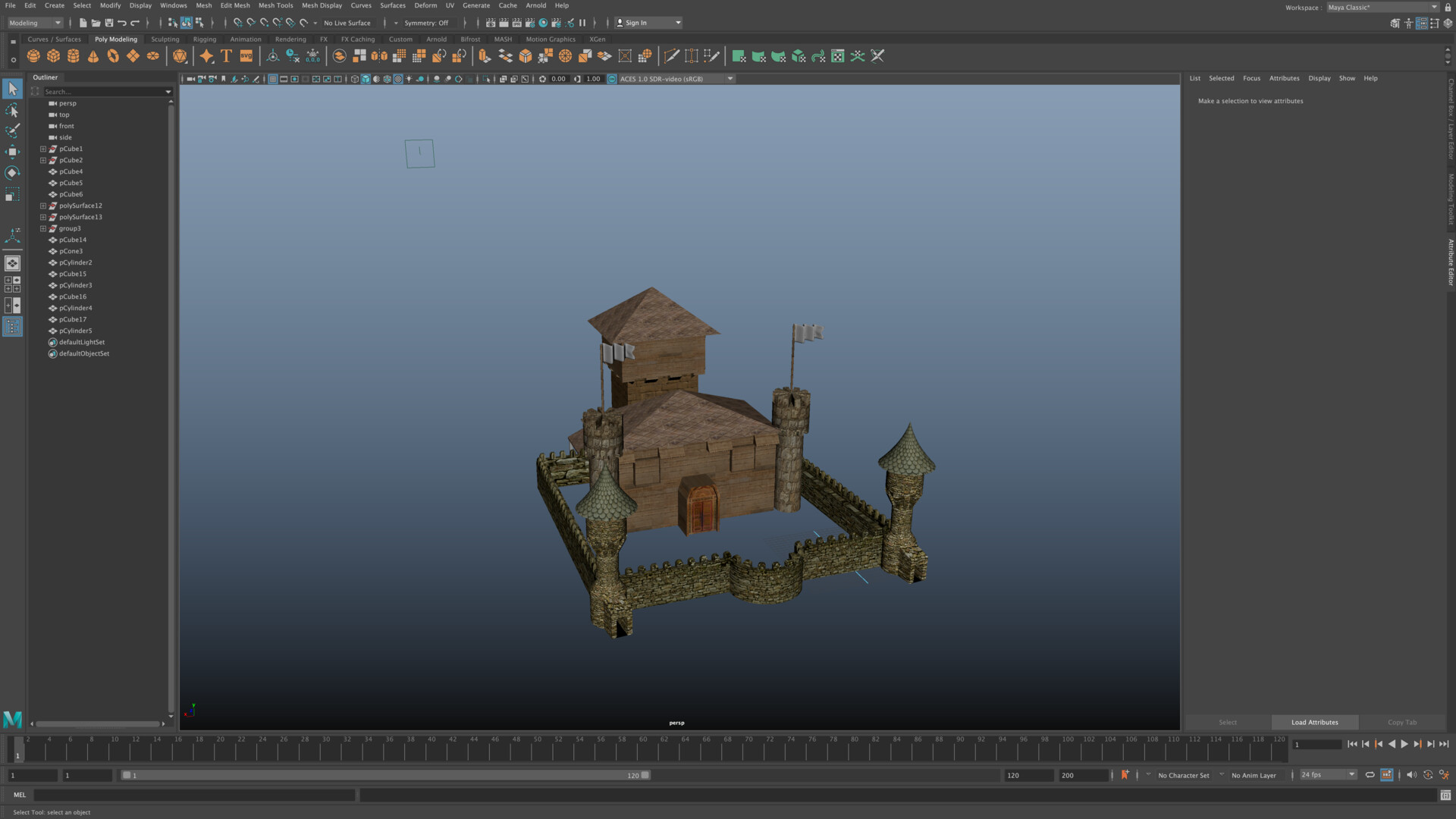Image resolution: width=1456 pixels, height=819 pixels.
Task: Enable the grid display toggle in the viewport bar
Action: 273,78
